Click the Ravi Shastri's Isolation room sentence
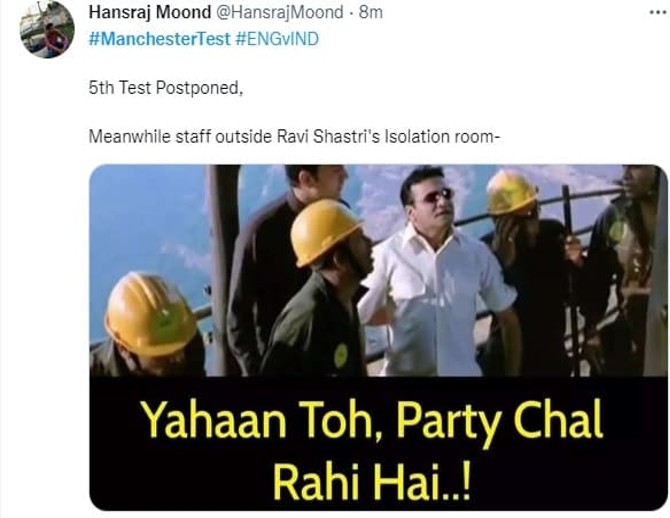 (x=294, y=137)
